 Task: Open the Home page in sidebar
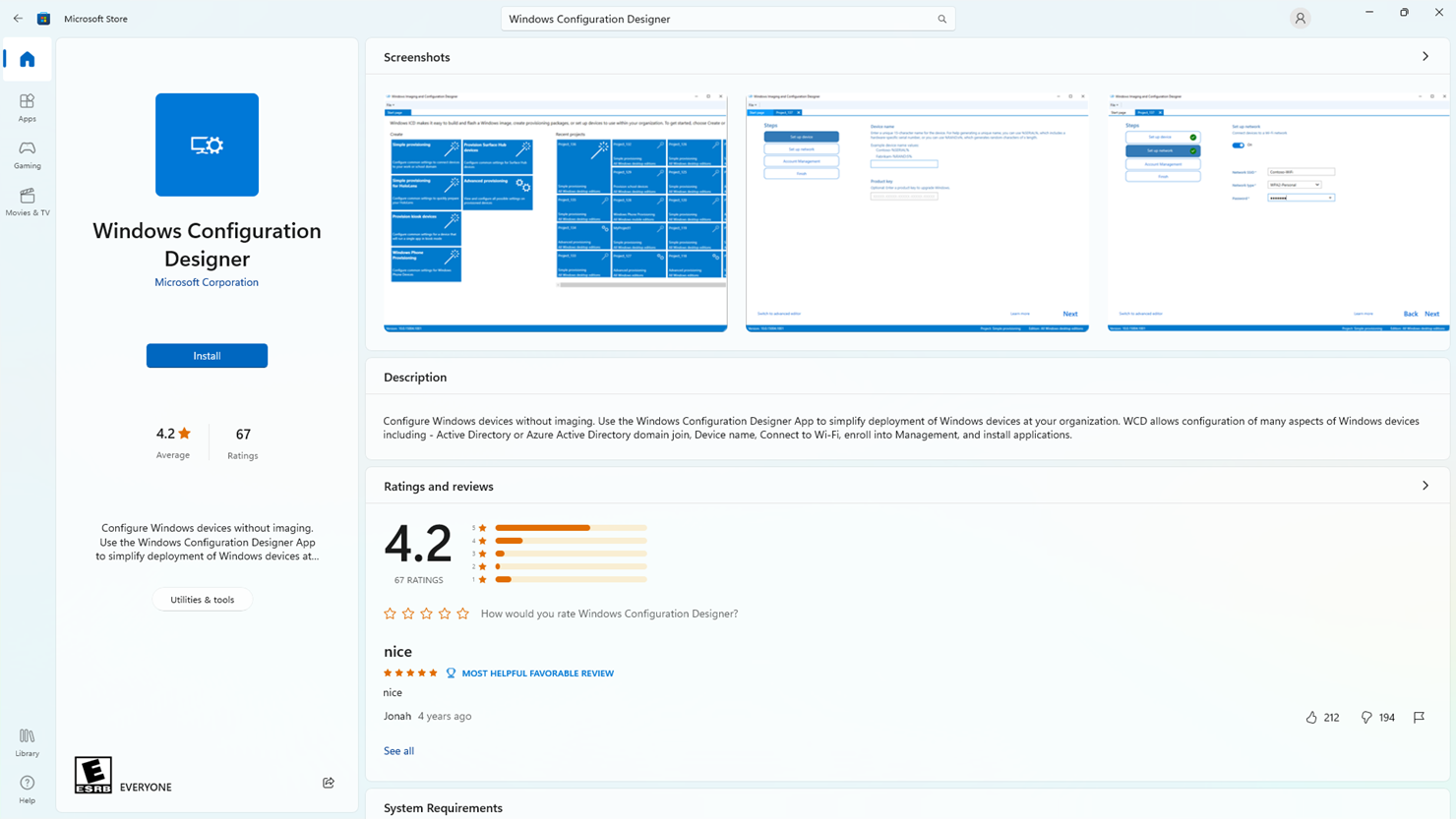(28, 60)
